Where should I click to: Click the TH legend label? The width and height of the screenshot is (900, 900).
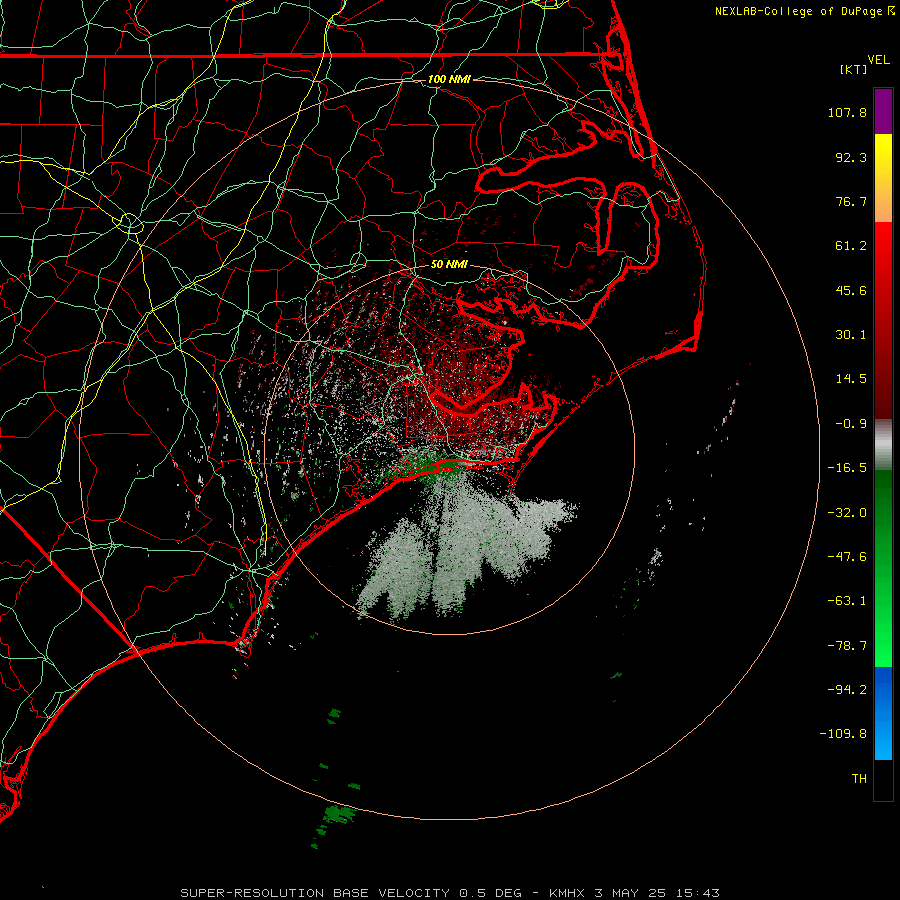[x=859, y=779]
